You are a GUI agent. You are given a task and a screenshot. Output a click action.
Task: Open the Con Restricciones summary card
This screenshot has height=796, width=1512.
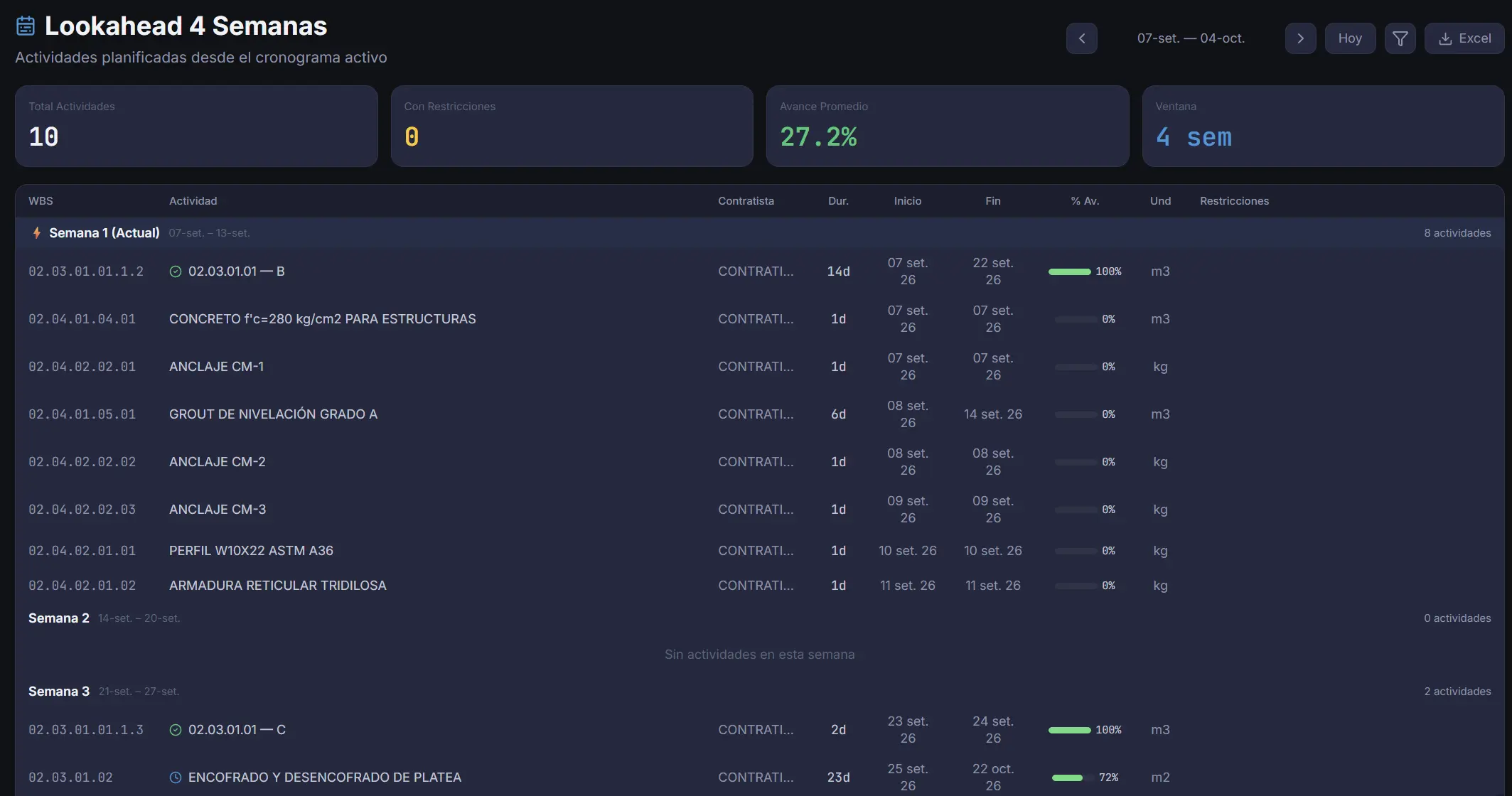tap(572, 127)
